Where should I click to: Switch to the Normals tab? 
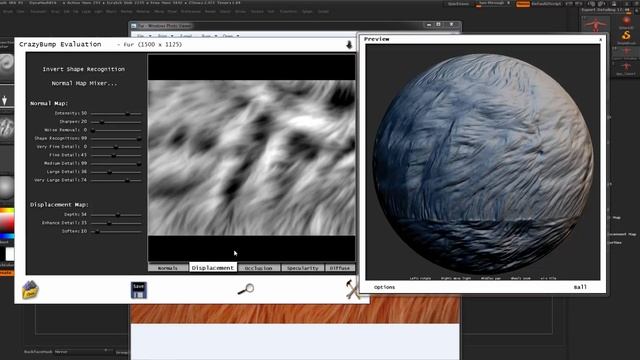(x=168, y=268)
